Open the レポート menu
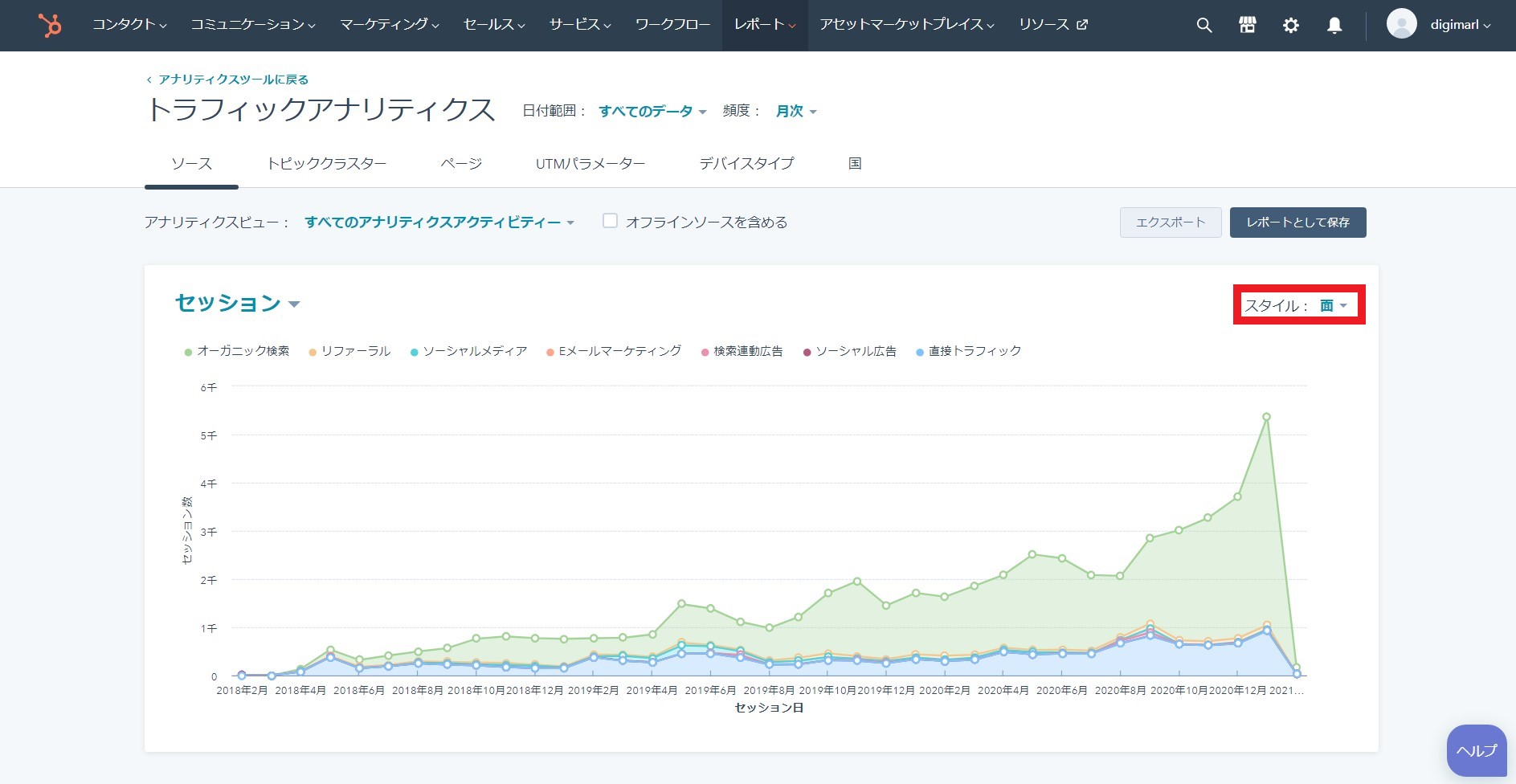This screenshot has width=1516, height=784. pos(765,25)
